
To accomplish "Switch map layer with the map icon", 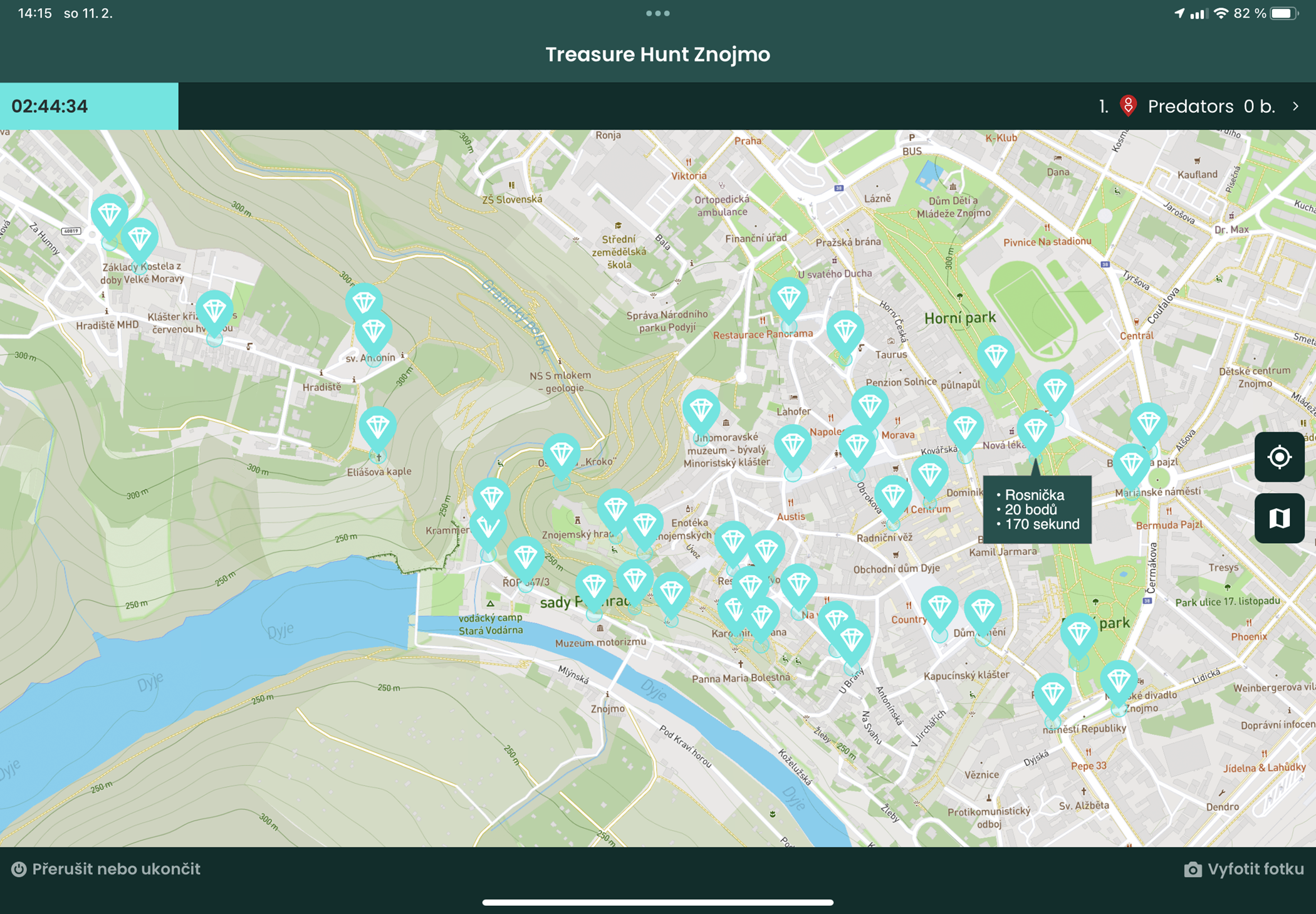I will tap(1279, 518).
